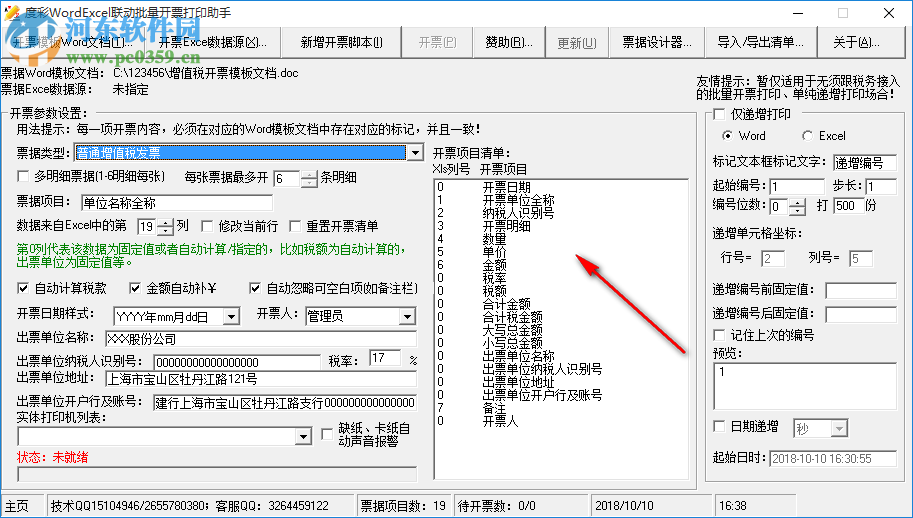Select the Word radio button
Image resolution: width=913 pixels, height=518 pixels.
pos(727,136)
